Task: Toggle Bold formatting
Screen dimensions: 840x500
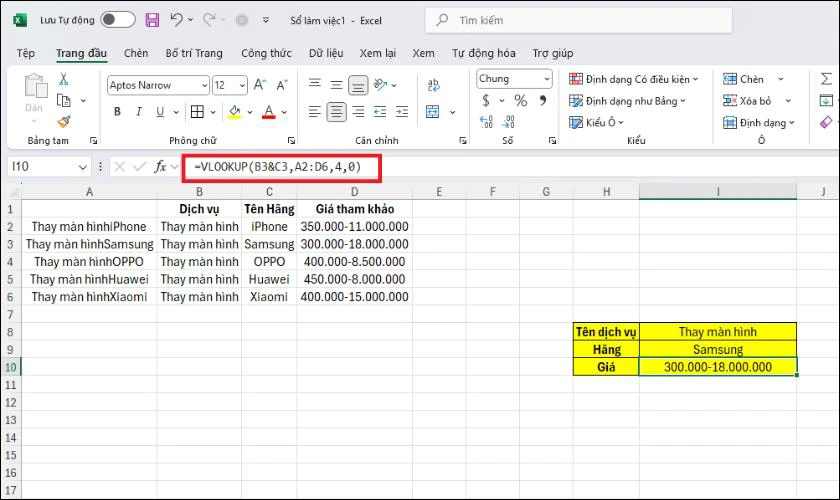Action: pos(117,111)
